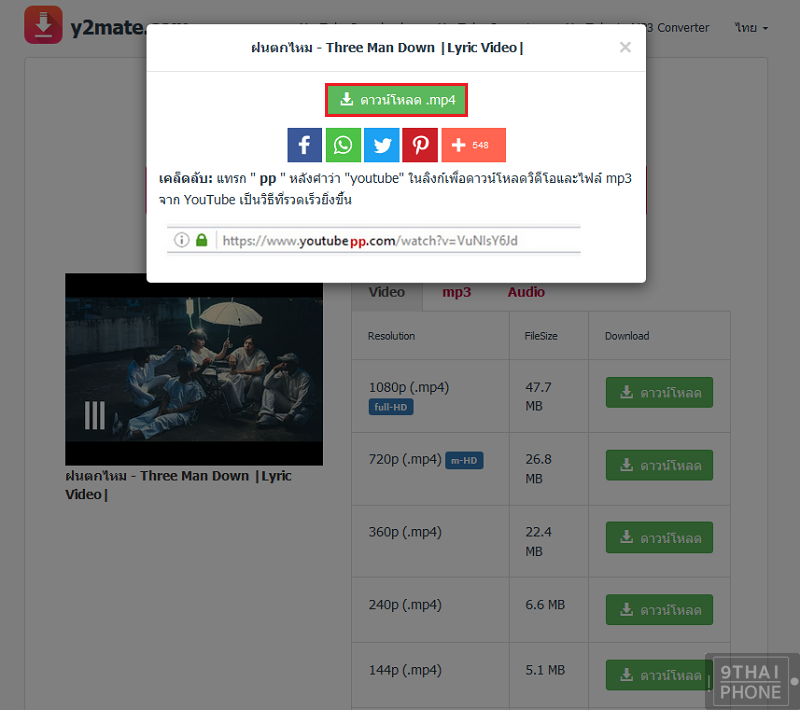Share via the WhatsApp icon
Screen dimensions: 800x710
pos(343,145)
